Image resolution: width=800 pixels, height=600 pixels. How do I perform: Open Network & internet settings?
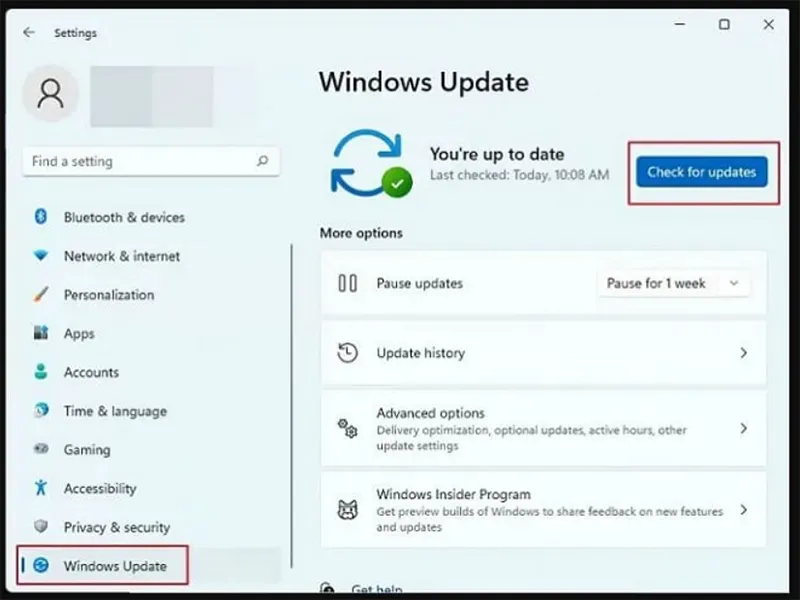122,256
